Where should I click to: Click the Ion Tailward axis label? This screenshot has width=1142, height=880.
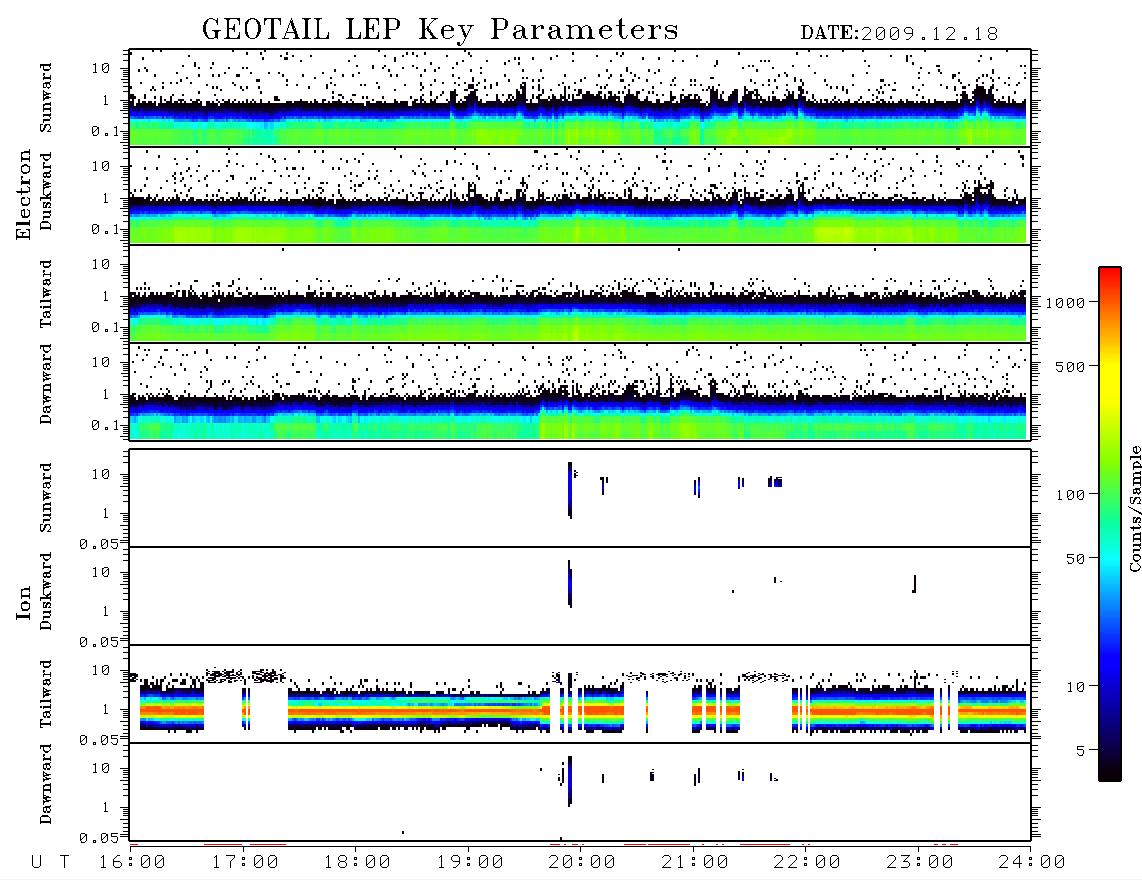[x=46, y=694]
